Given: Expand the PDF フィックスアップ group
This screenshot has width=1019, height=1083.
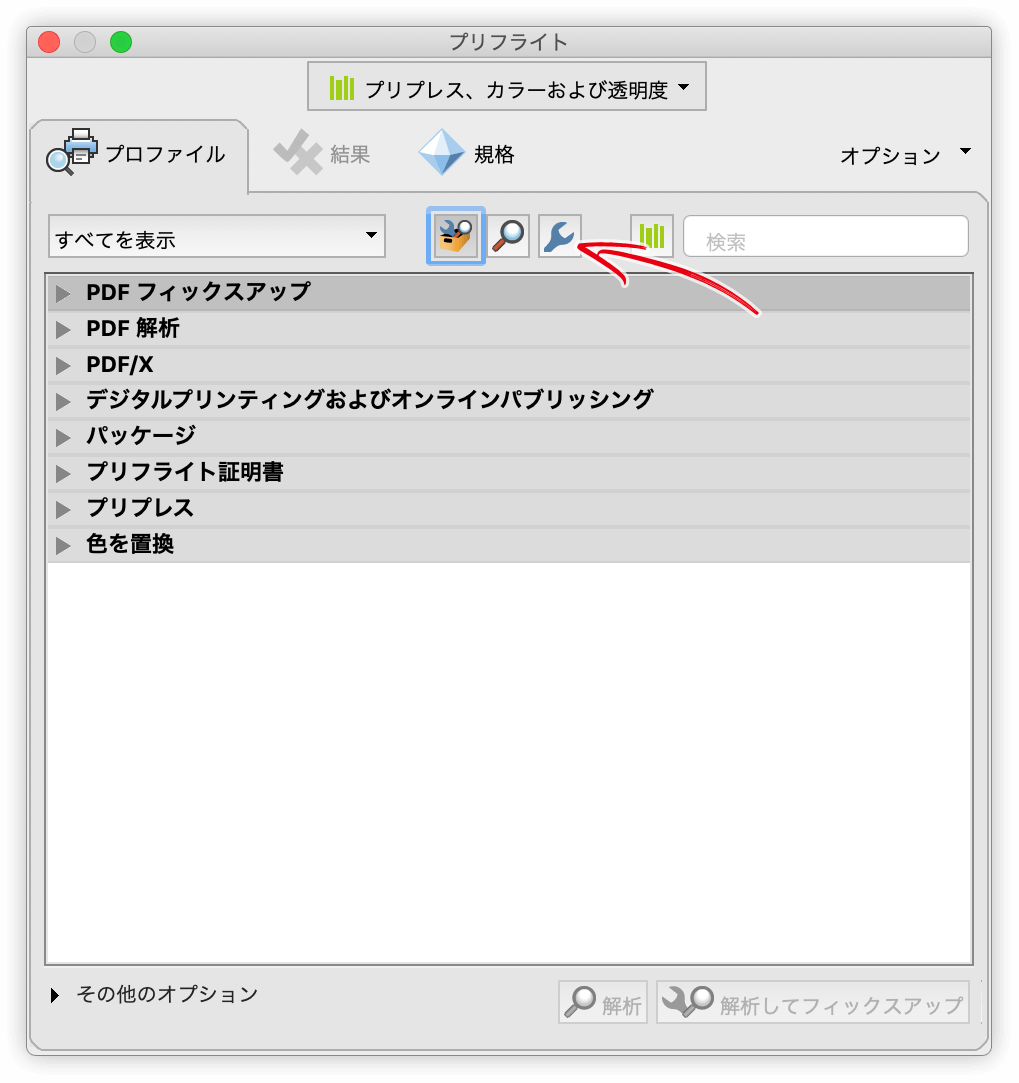Looking at the screenshot, I should click(x=63, y=294).
